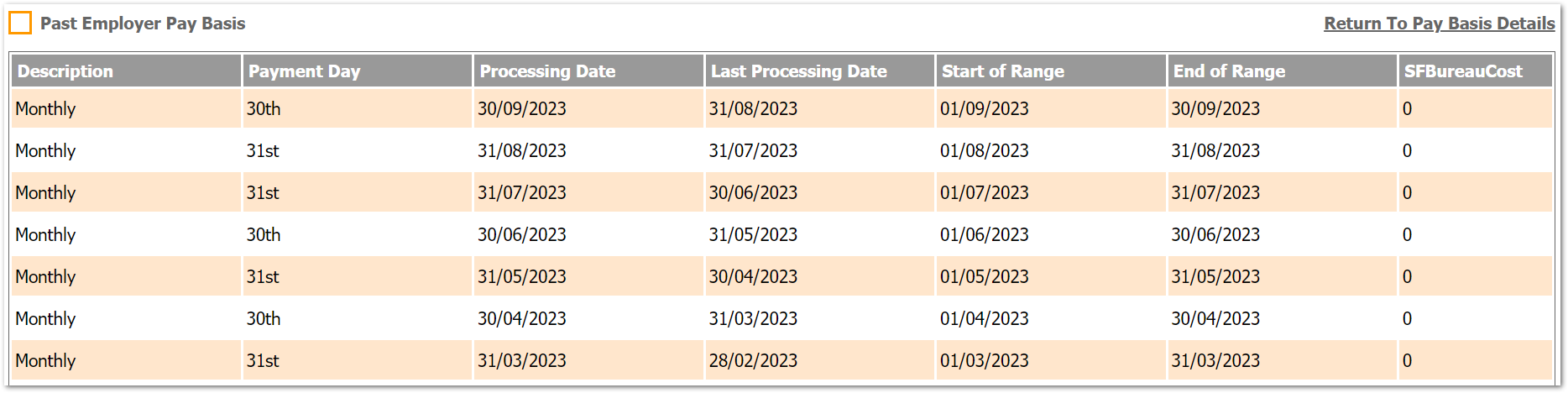Select last processing date 28/02/2023 cell
The width and height of the screenshot is (1568, 393).
pyautogui.click(x=753, y=361)
